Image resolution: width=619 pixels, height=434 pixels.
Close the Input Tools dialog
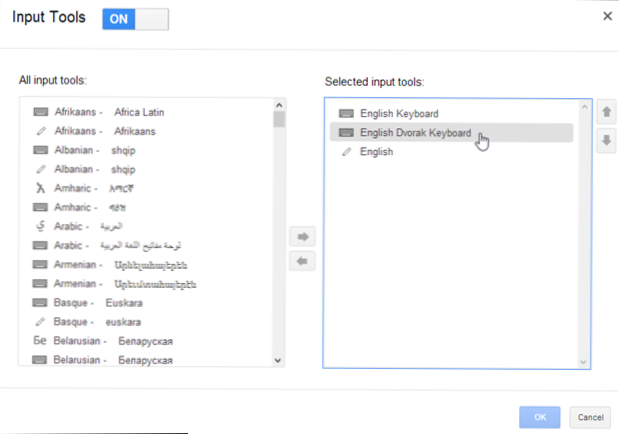(x=607, y=17)
